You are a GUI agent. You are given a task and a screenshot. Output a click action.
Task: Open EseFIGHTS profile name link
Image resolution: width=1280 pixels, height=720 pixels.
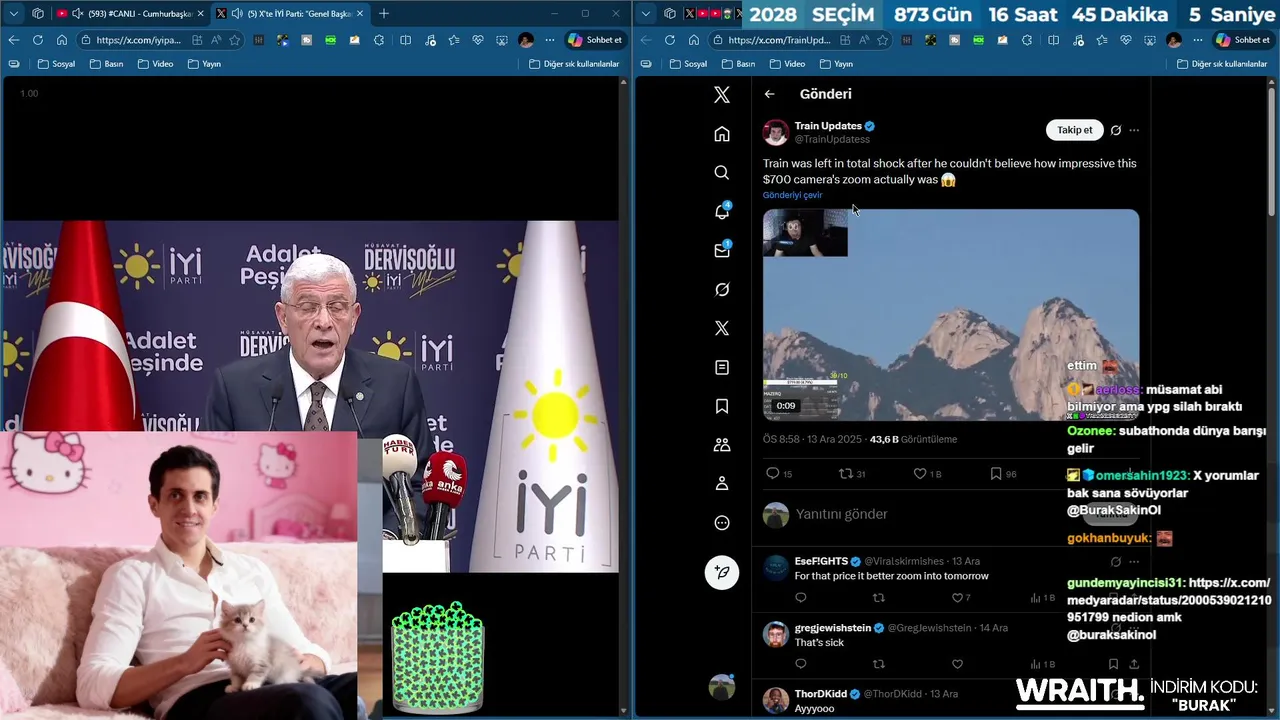tap(821, 561)
